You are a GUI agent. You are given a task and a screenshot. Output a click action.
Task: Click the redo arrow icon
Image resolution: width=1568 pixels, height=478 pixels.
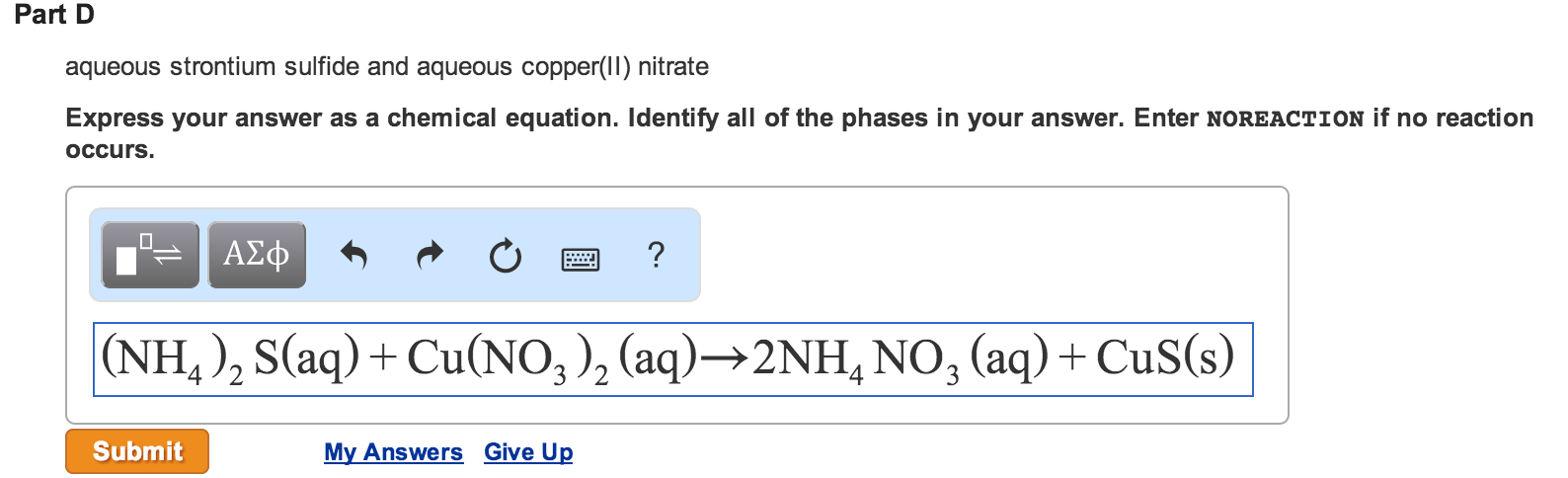click(430, 256)
